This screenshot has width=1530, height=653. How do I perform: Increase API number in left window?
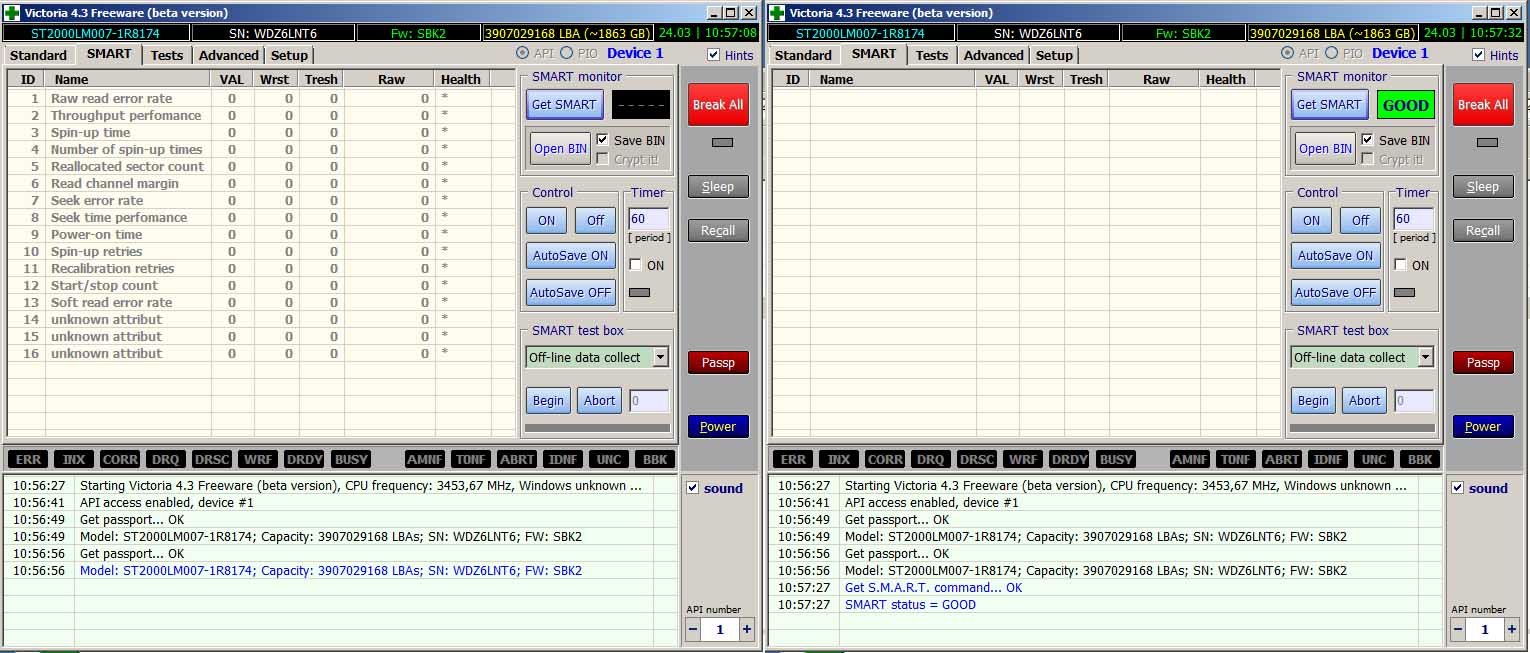[746, 629]
